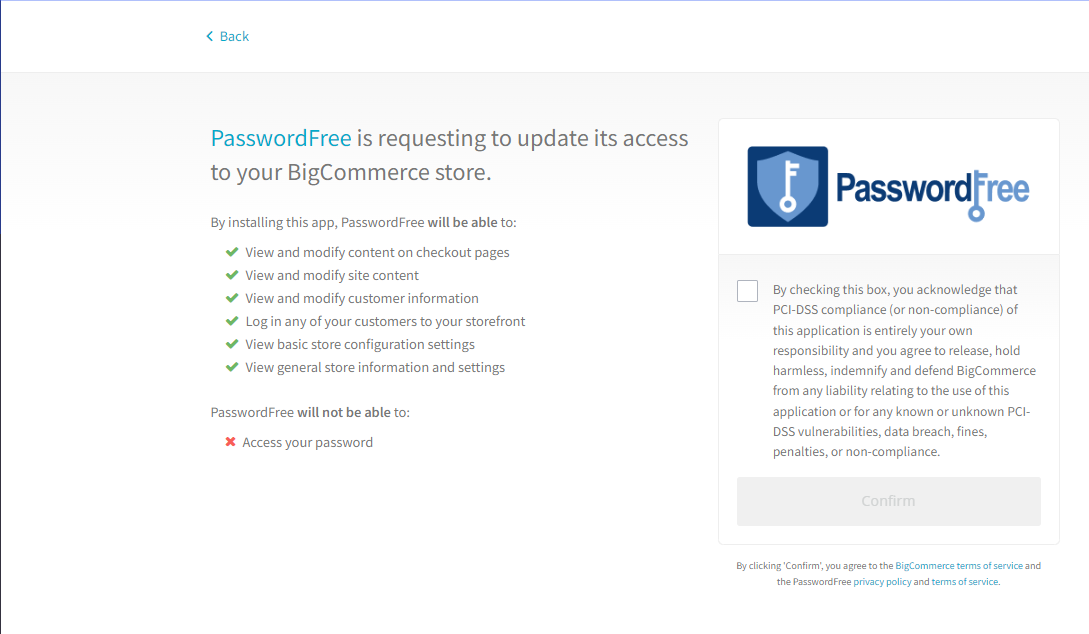Click green checkmark beside customer information permission
Screen dimensions: 1089x634
pos(232,298)
